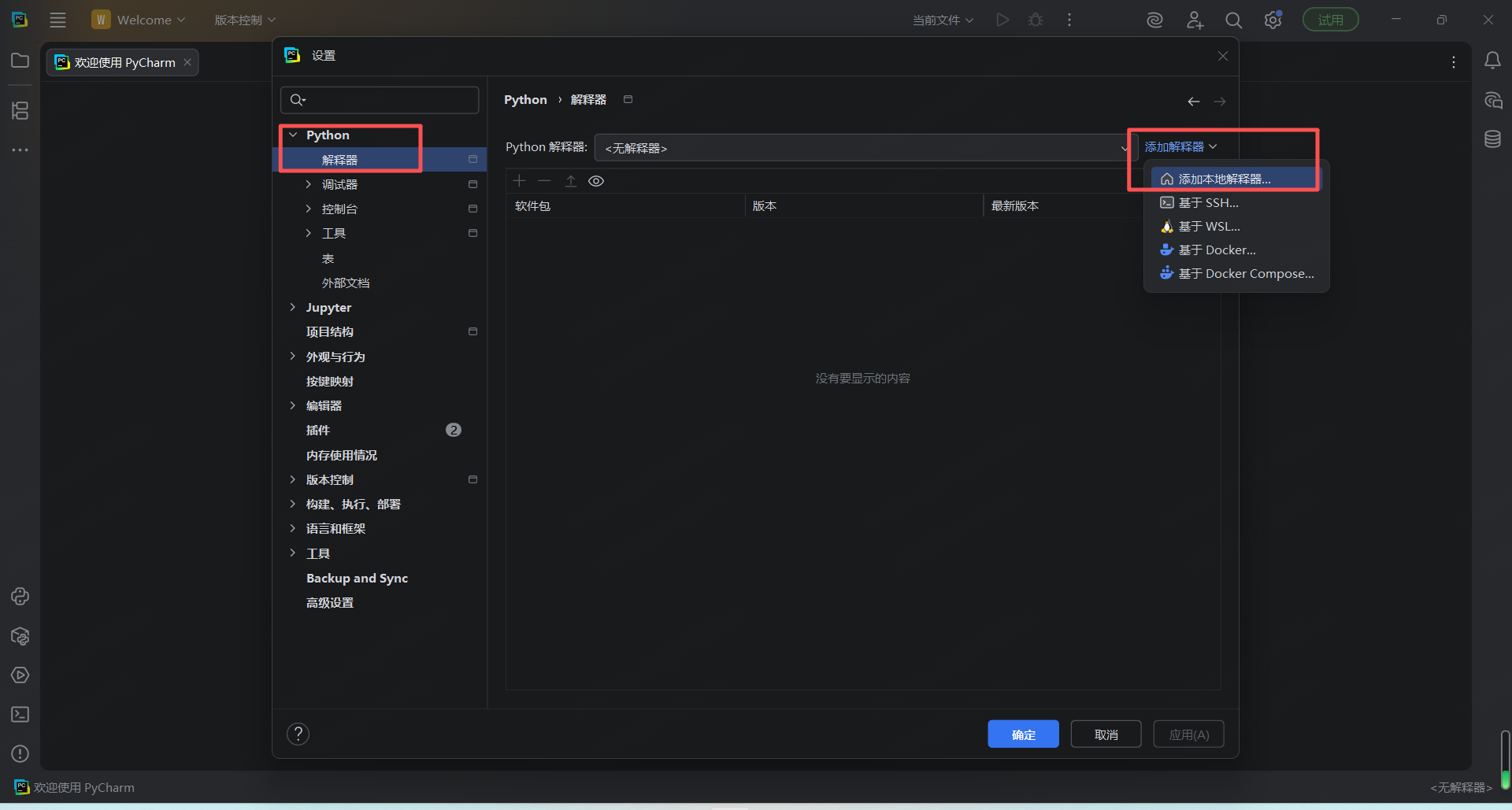1512x810 pixels.
Task: Click the Debug bug icon
Action: point(1036,20)
